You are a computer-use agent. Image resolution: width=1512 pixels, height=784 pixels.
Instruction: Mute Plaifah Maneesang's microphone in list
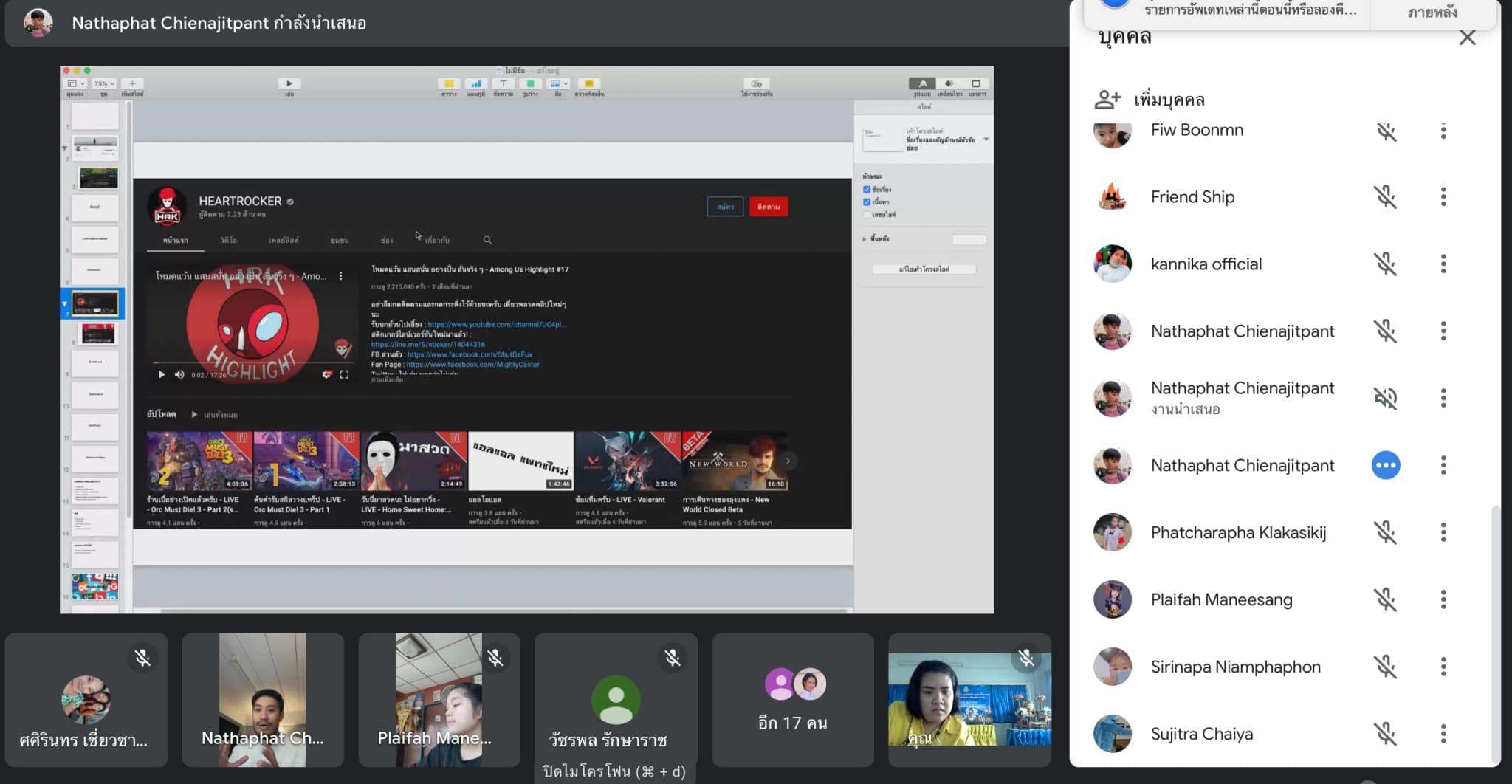(1386, 599)
